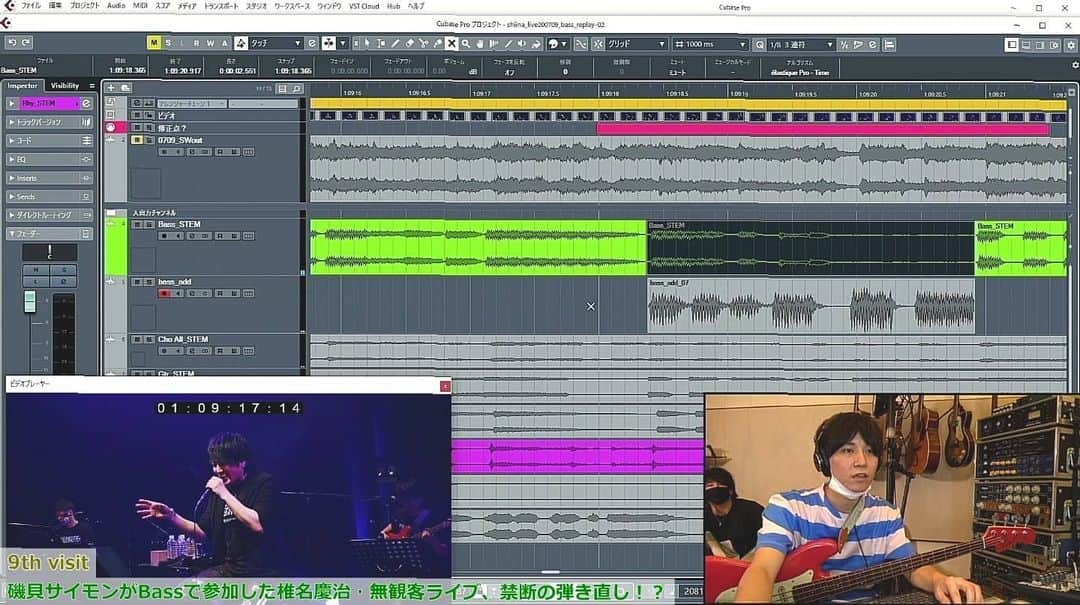Toggle global Read automation R button
This screenshot has height=605, width=1080.
tap(196, 43)
